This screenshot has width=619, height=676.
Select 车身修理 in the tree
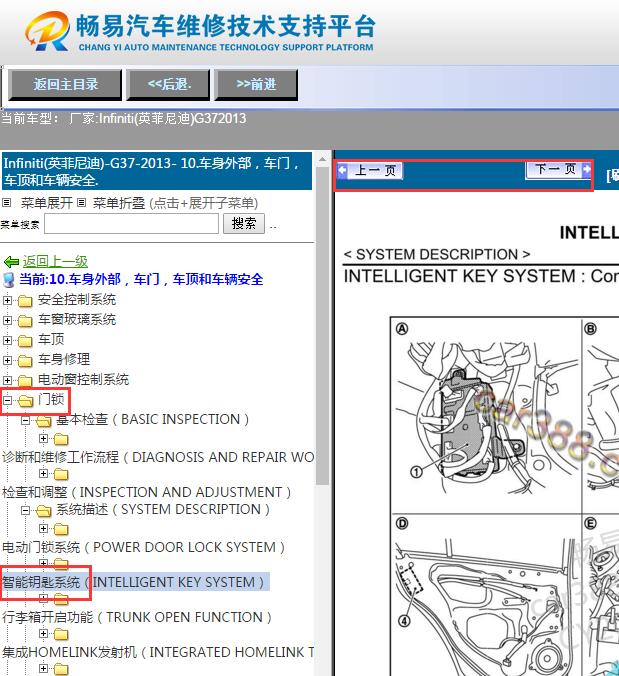click(x=64, y=359)
